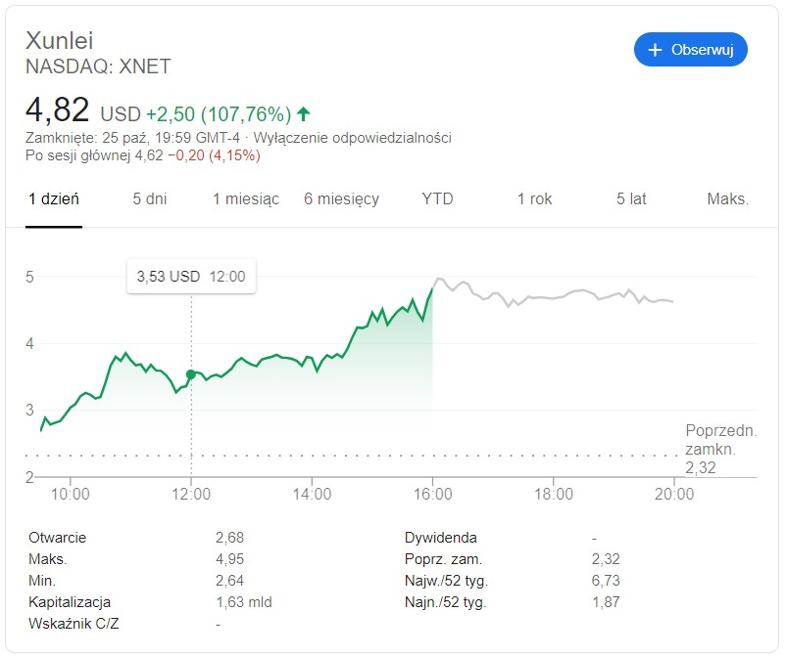The image size is (786, 656).
Task: Open the 1 rok chart range
Action: pyautogui.click(x=534, y=199)
